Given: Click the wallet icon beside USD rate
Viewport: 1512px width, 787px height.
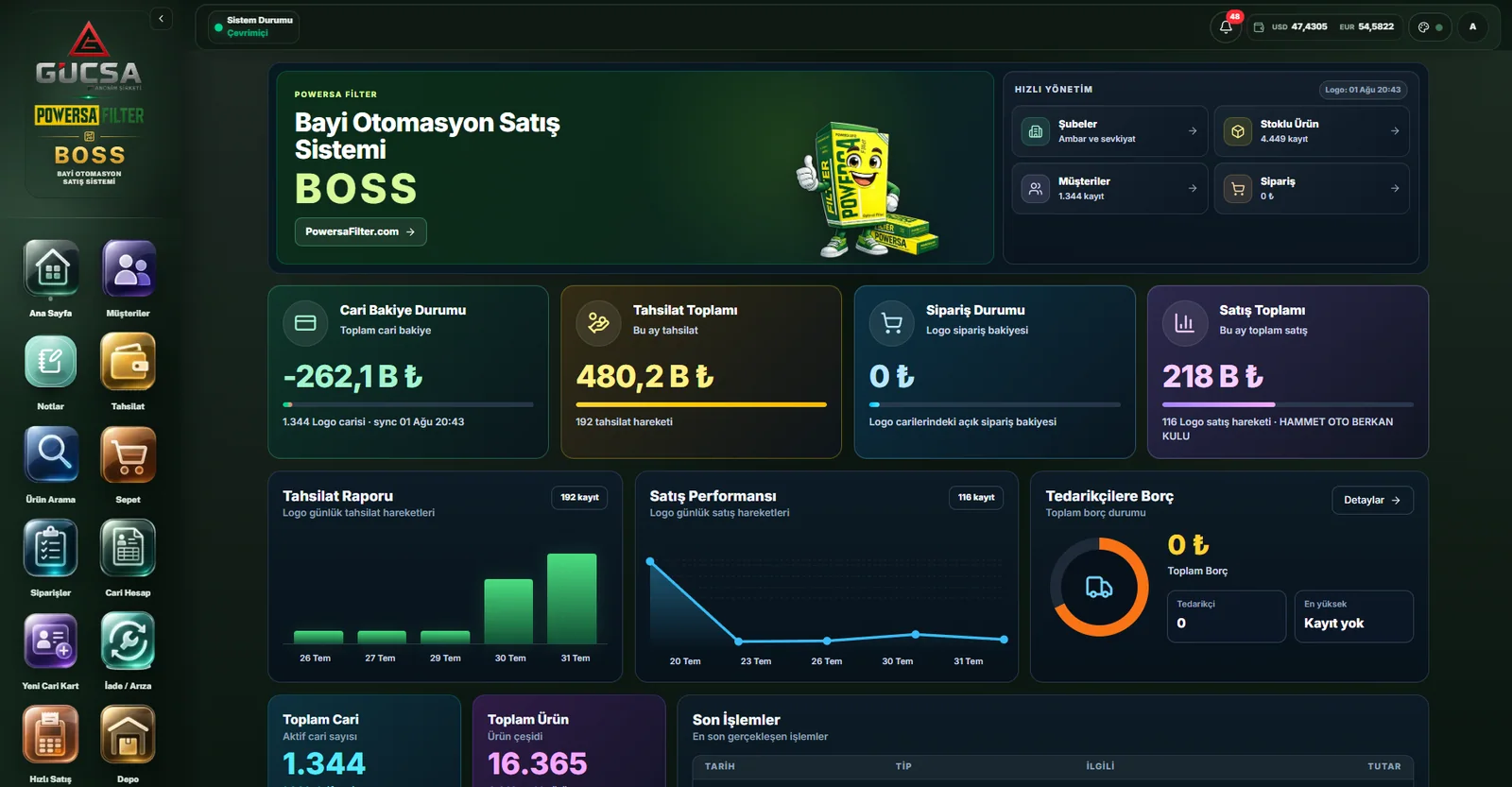Looking at the screenshot, I should (1259, 27).
